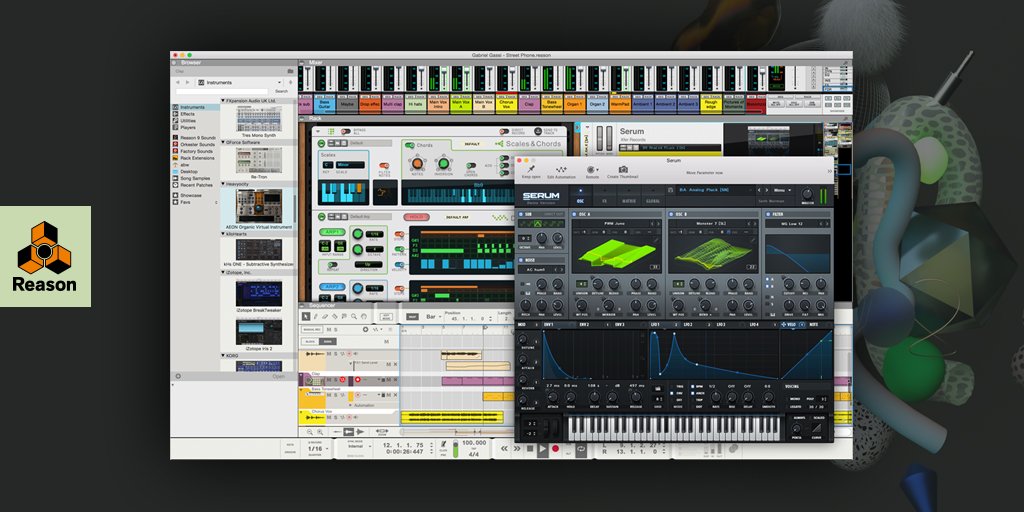This screenshot has width=1024, height=512.
Task: Select ENV 2 tab in Serum
Action: tap(584, 325)
